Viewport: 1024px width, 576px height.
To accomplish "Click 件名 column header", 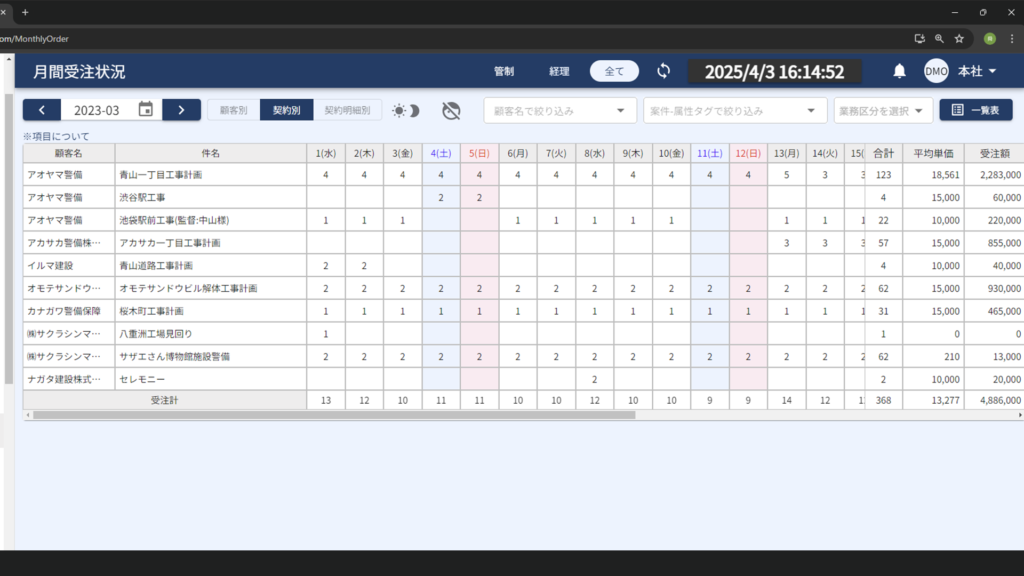I will 210,153.
